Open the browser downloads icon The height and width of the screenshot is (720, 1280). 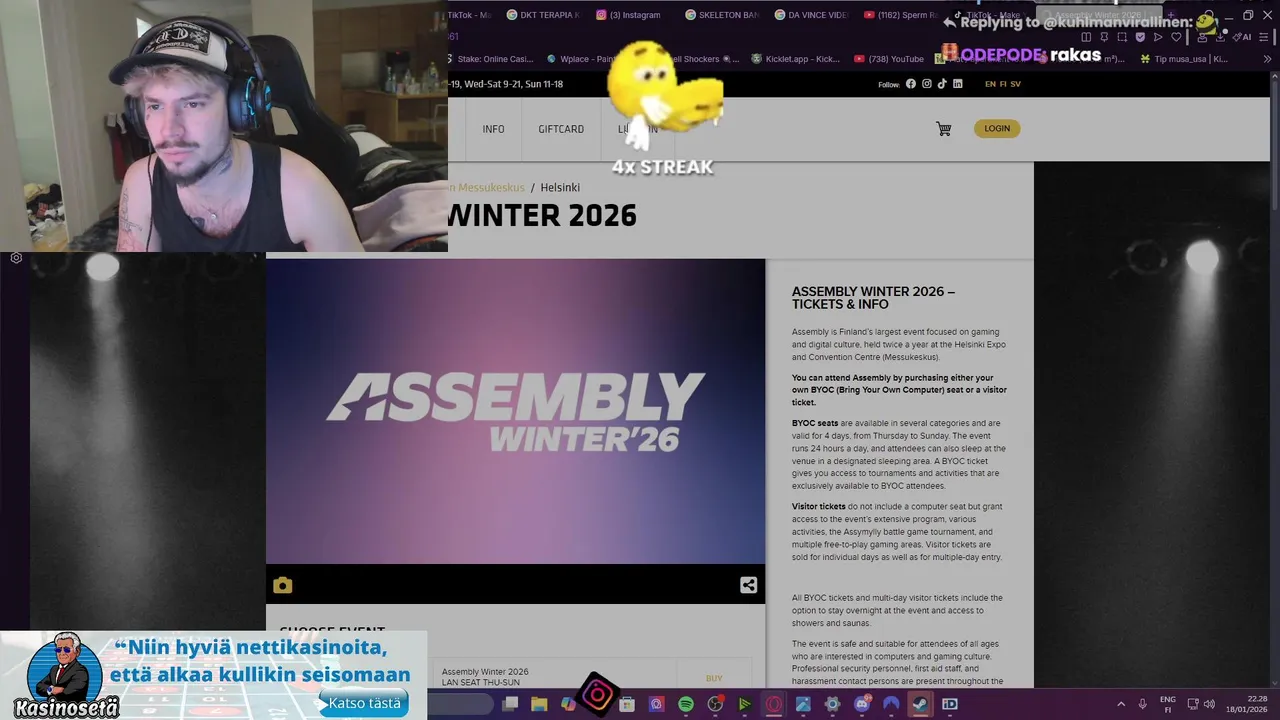click(x=1220, y=37)
